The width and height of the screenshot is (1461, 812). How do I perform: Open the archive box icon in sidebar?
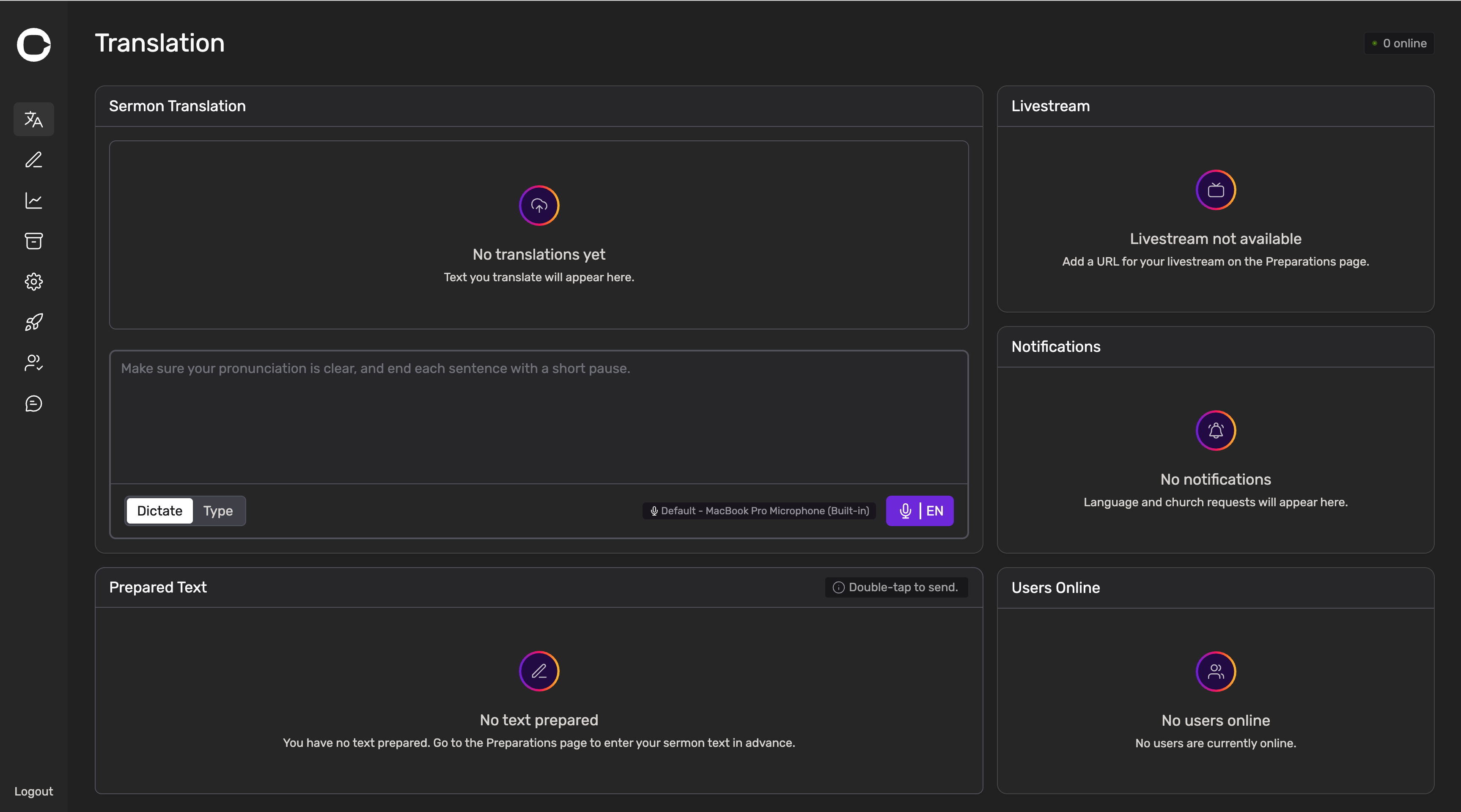pyautogui.click(x=33, y=241)
